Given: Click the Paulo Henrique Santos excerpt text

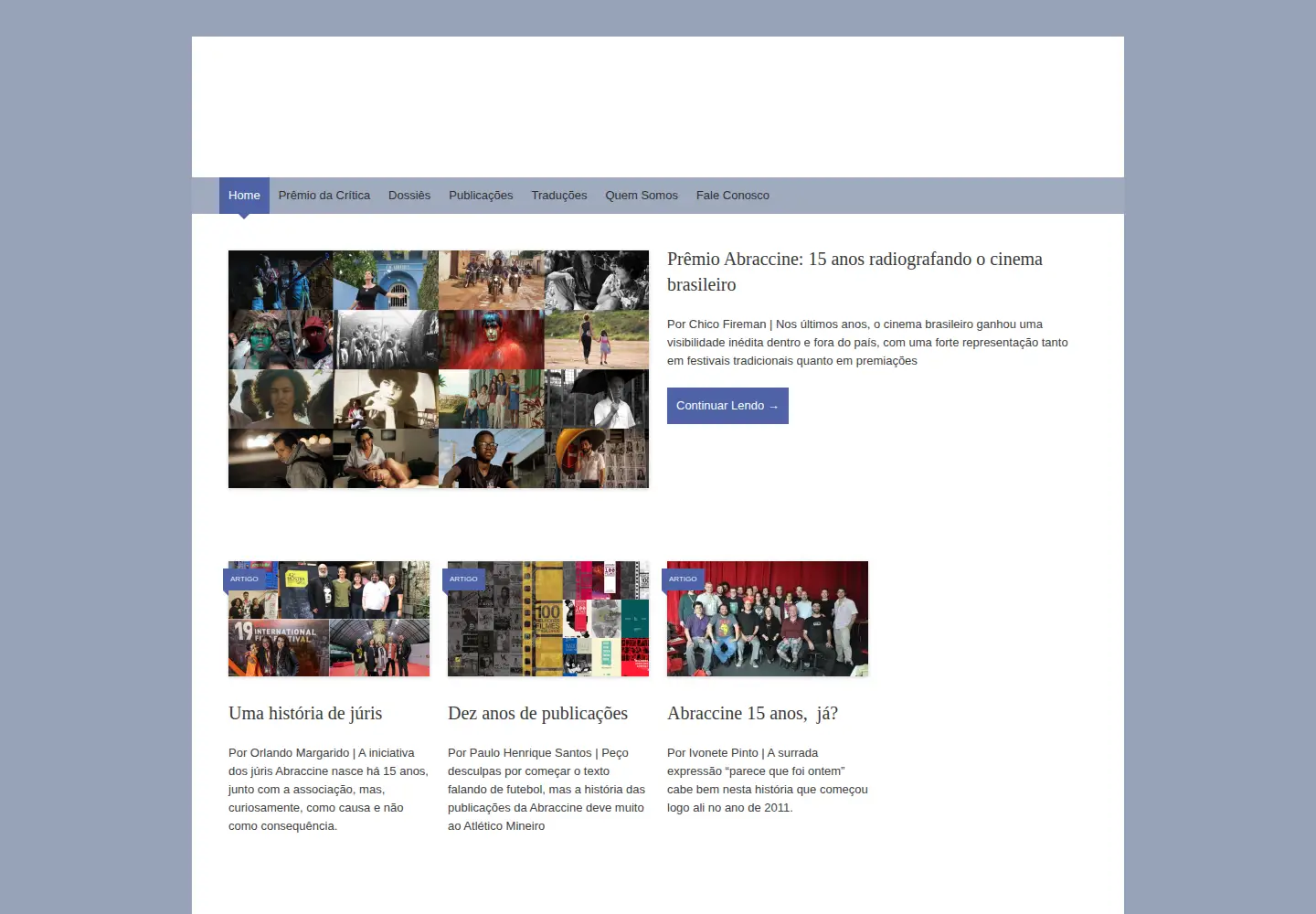Looking at the screenshot, I should pyautogui.click(x=547, y=790).
